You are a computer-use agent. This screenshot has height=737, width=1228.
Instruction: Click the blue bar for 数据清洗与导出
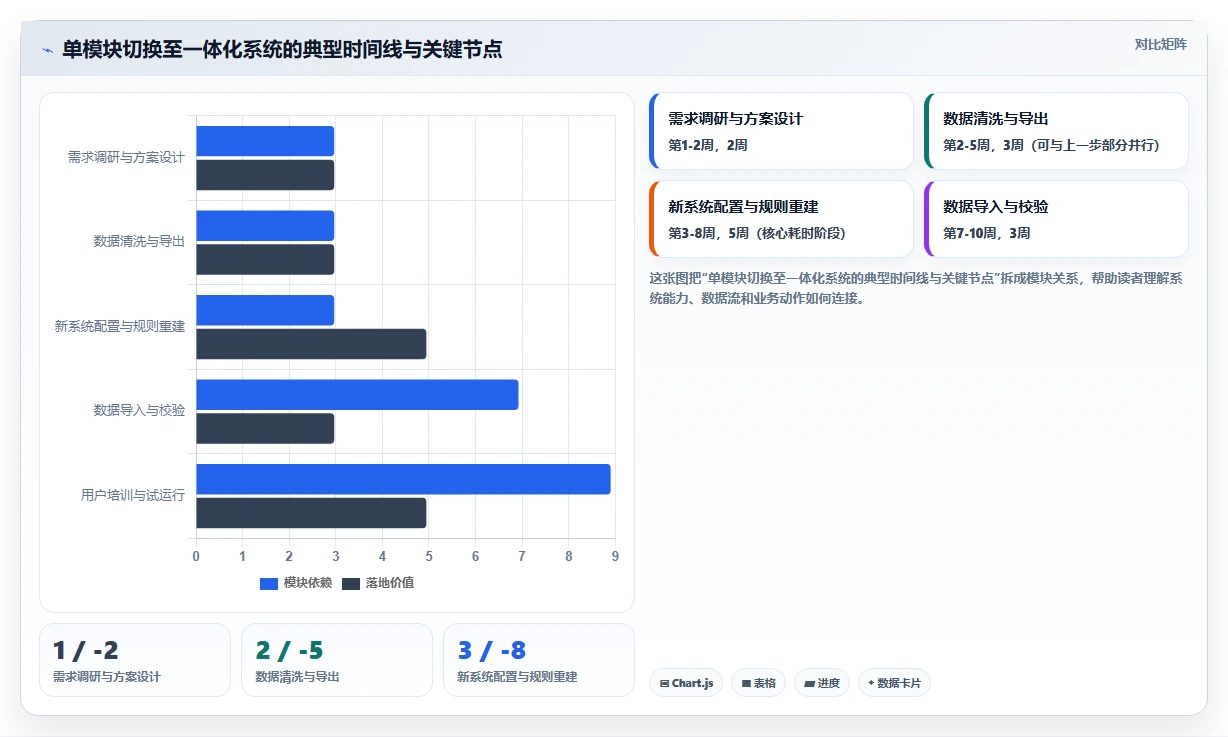click(265, 226)
